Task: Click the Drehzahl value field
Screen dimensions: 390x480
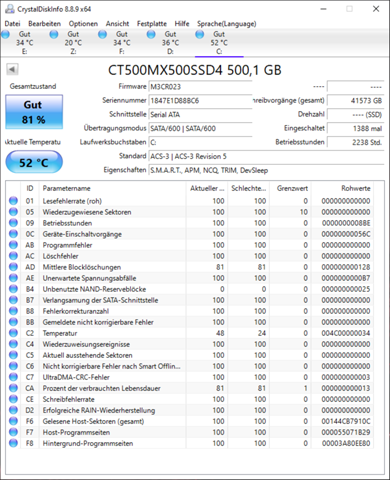Action: pyautogui.click(x=355, y=115)
